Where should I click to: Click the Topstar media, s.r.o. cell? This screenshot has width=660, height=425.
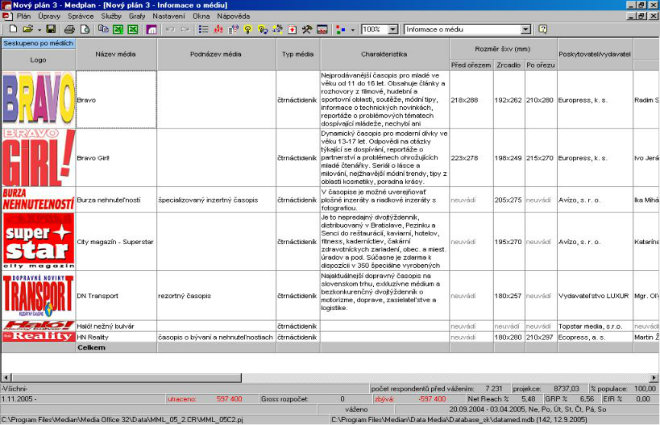(x=595, y=326)
